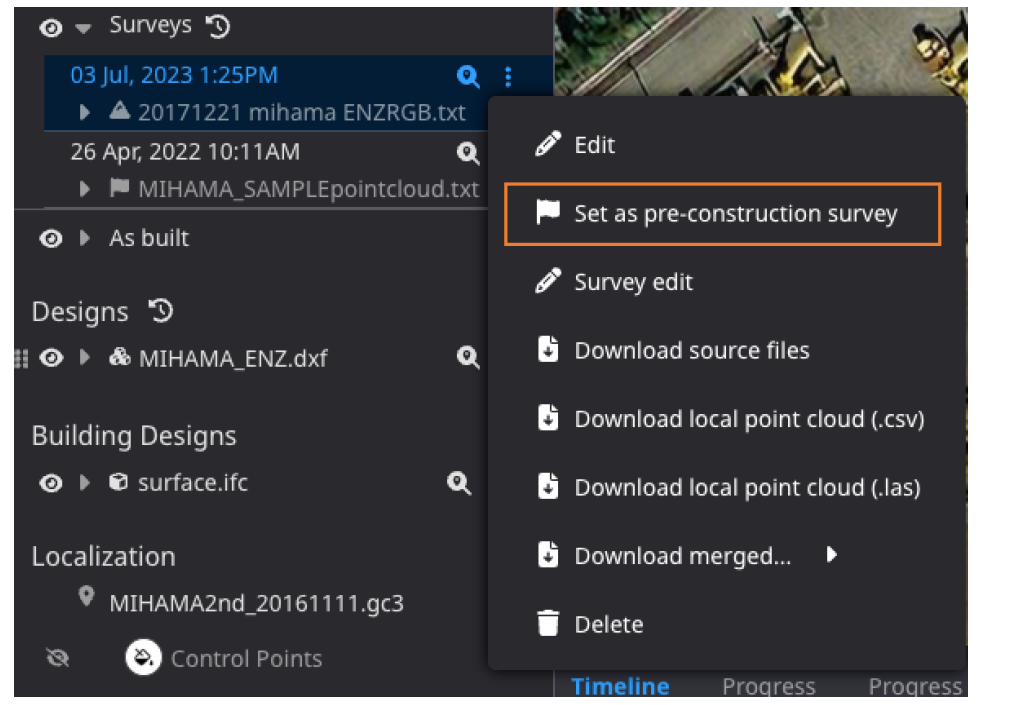This screenshot has width=1012, height=705.
Task: Expand the As built group
Action: [85, 238]
